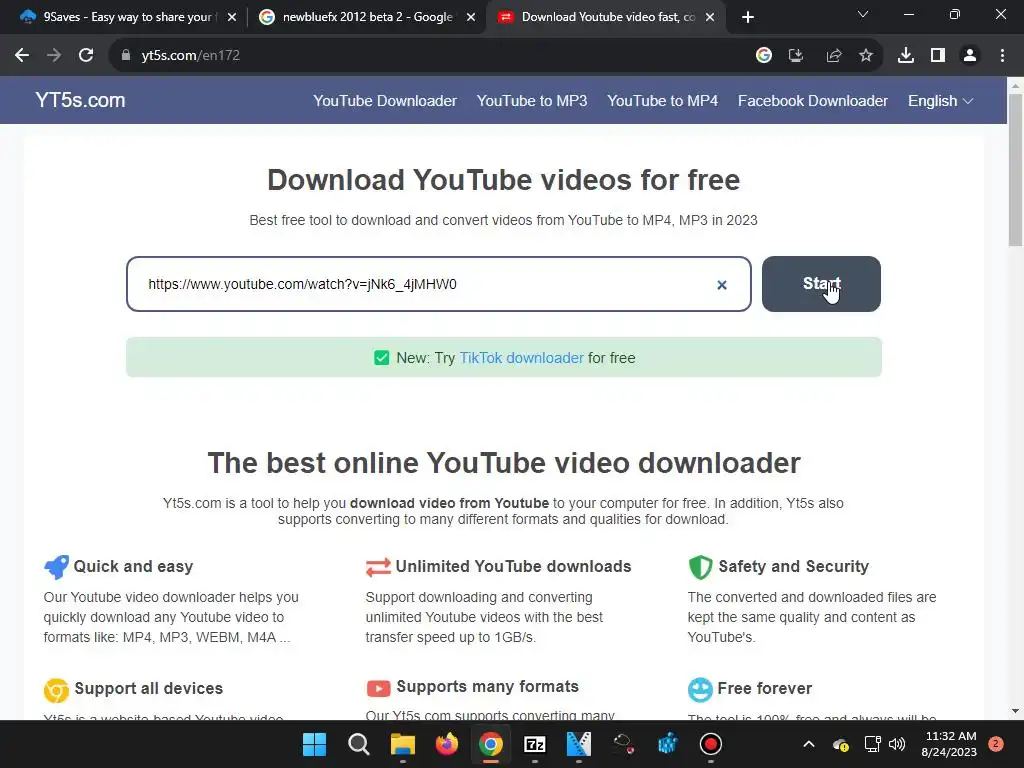Open 7-Zip from the taskbar
The image size is (1024, 768).
(535, 744)
